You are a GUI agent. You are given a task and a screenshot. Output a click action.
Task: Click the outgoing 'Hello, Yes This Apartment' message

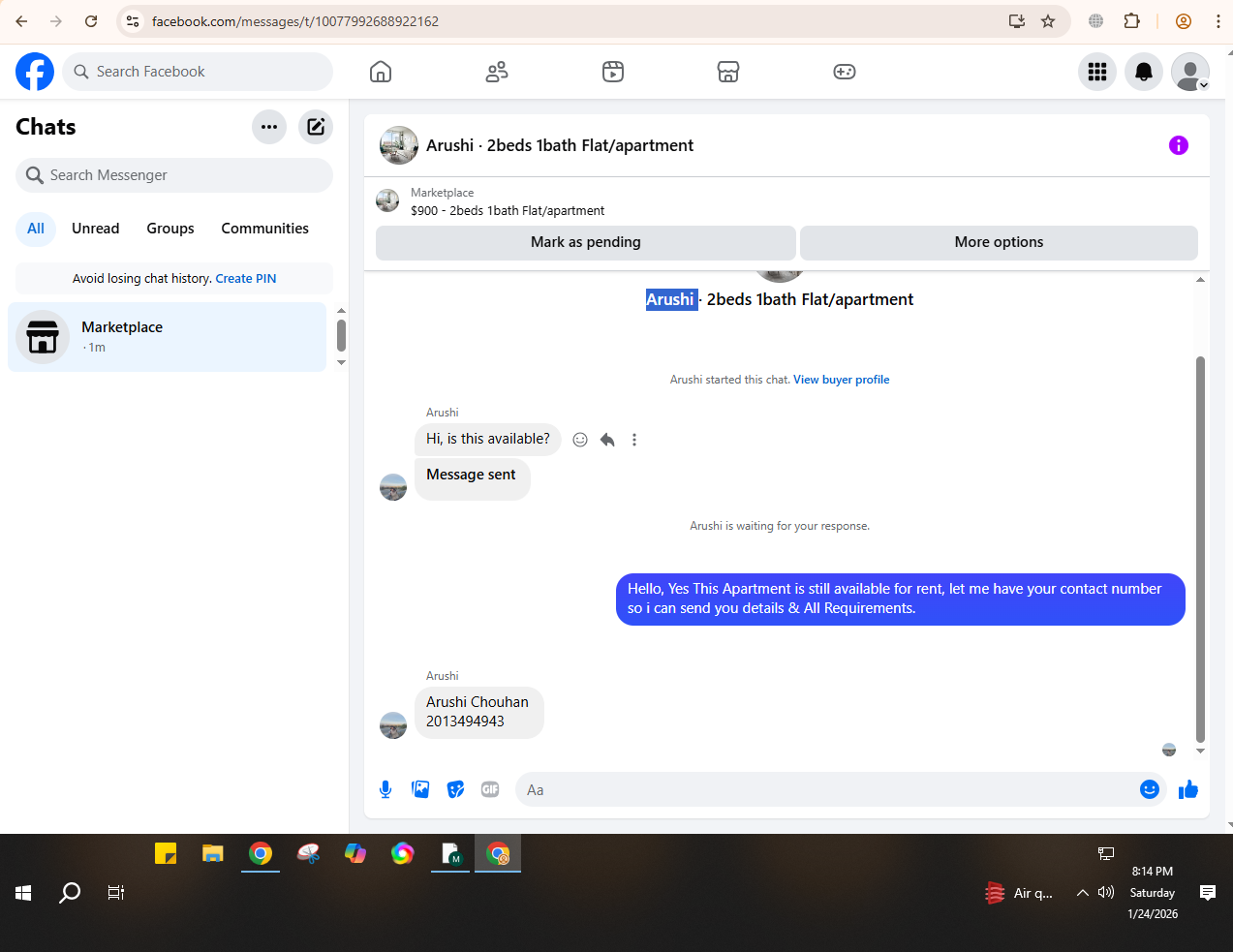click(901, 599)
